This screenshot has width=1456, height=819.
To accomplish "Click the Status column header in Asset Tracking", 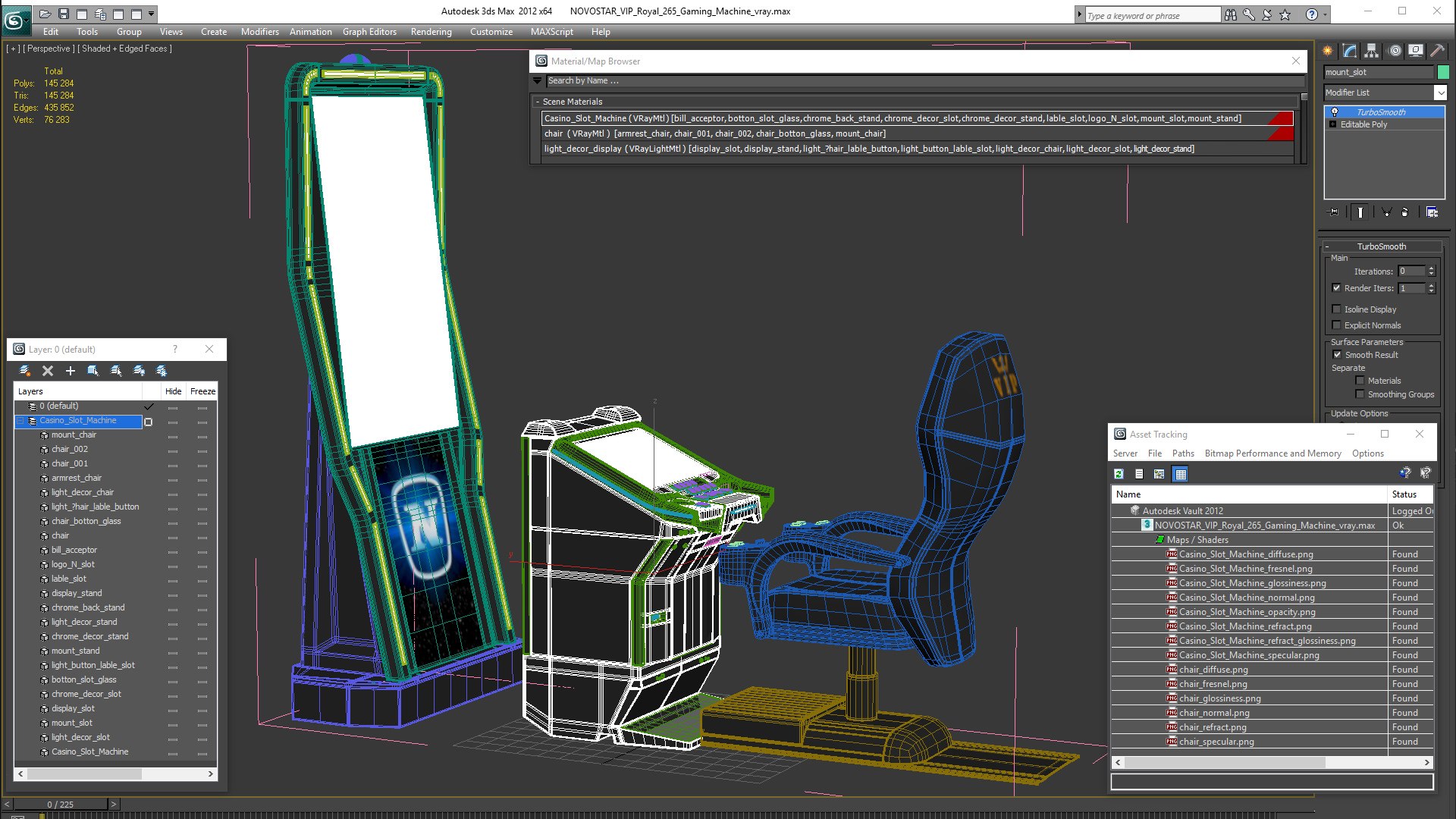I will coord(1410,494).
